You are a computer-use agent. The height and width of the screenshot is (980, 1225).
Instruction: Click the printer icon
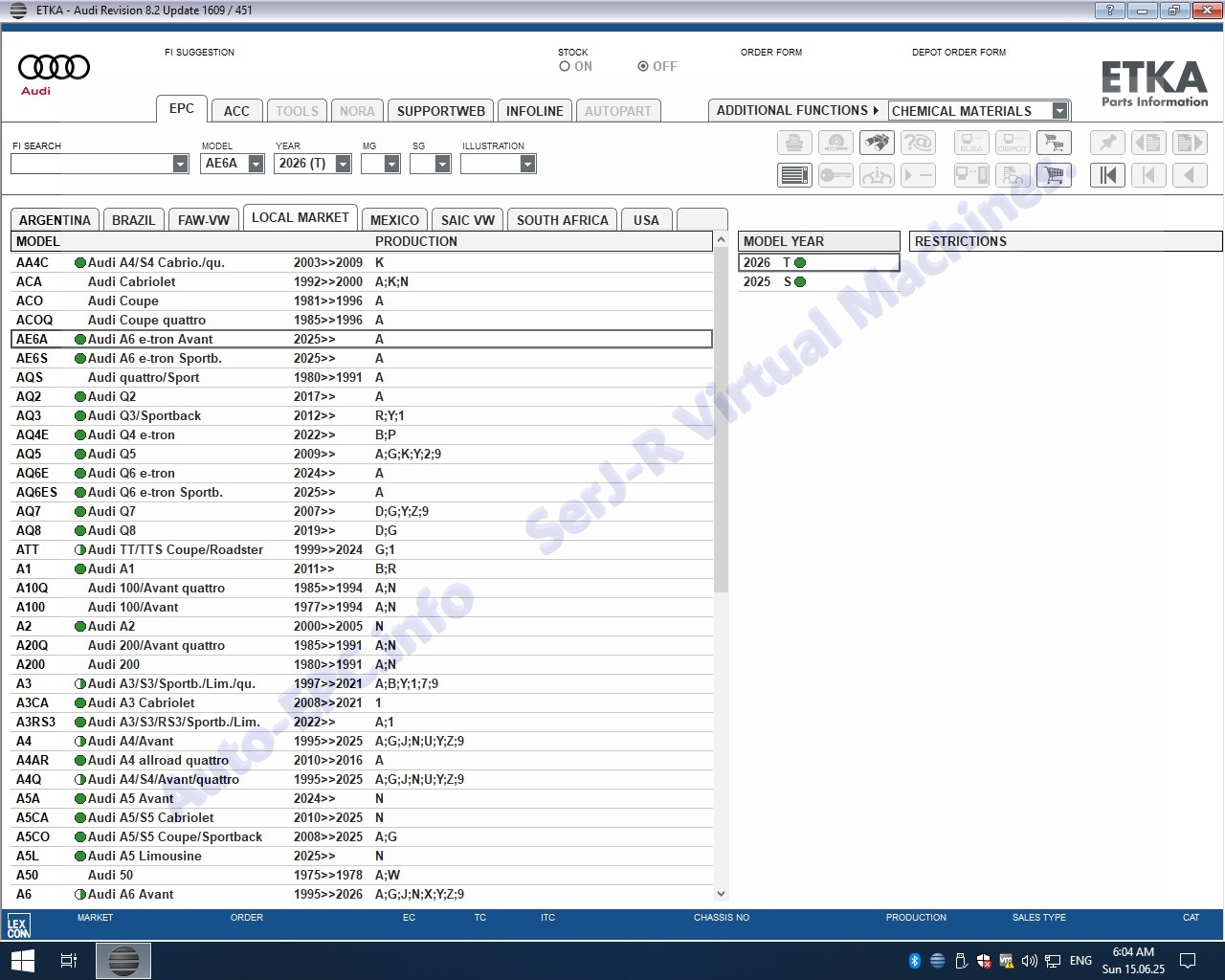(x=794, y=144)
